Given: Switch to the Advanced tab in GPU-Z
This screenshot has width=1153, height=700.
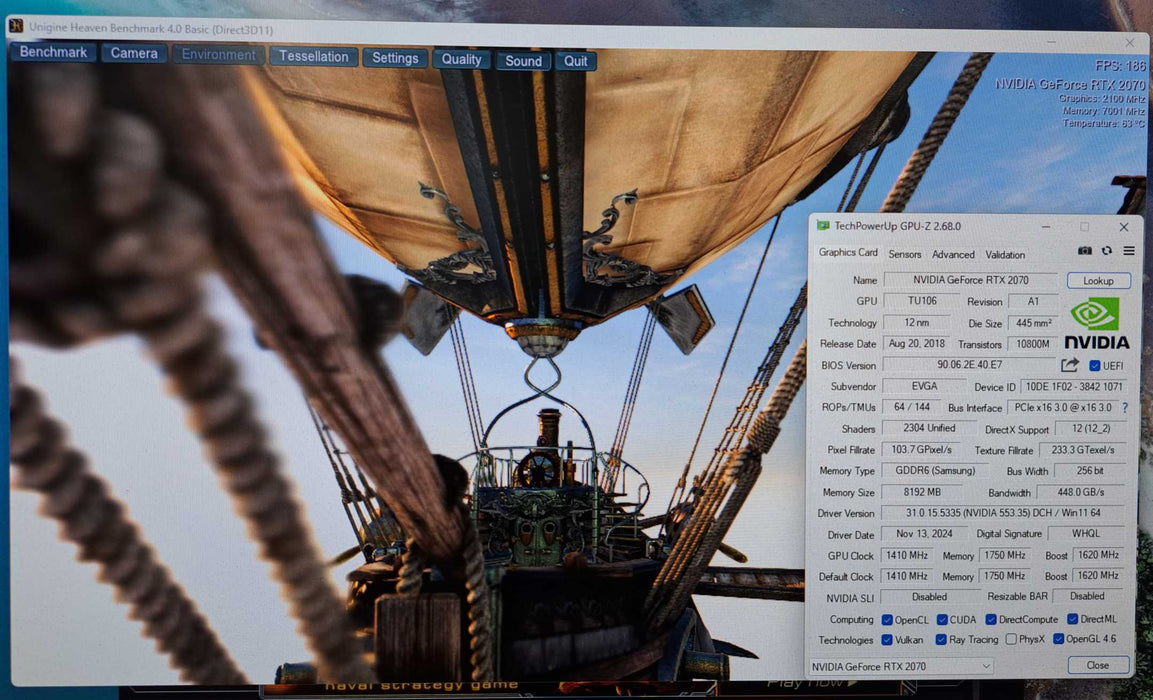Looking at the screenshot, I should click(953, 254).
